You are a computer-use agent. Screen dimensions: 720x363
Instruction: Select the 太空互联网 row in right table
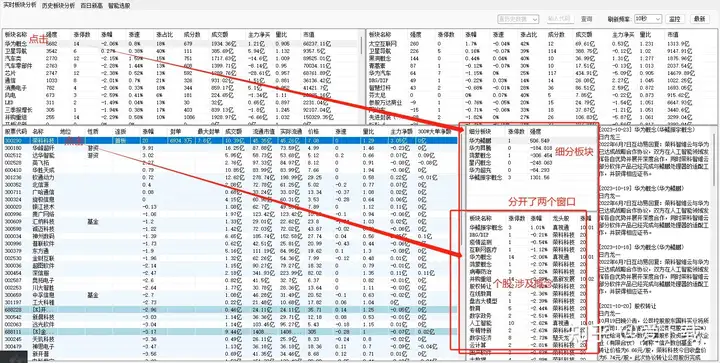point(542,44)
